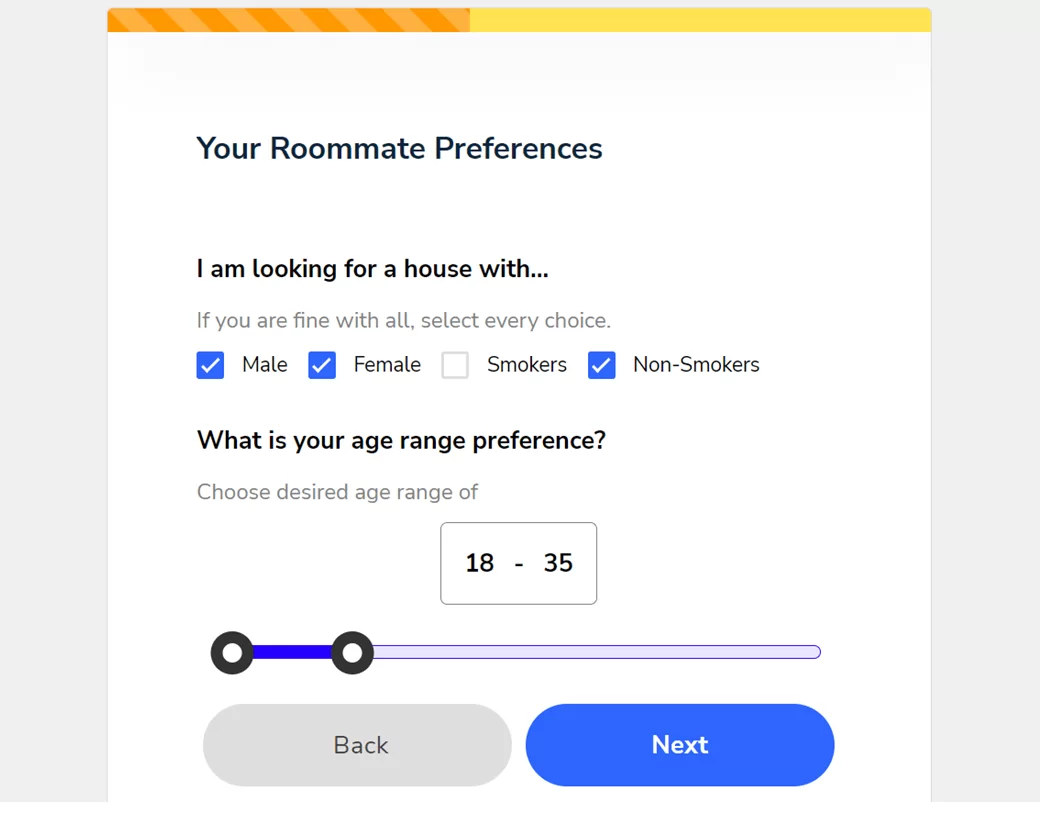Uncheck the Male checkbox
The image size is (1040, 816).
coord(210,365)
